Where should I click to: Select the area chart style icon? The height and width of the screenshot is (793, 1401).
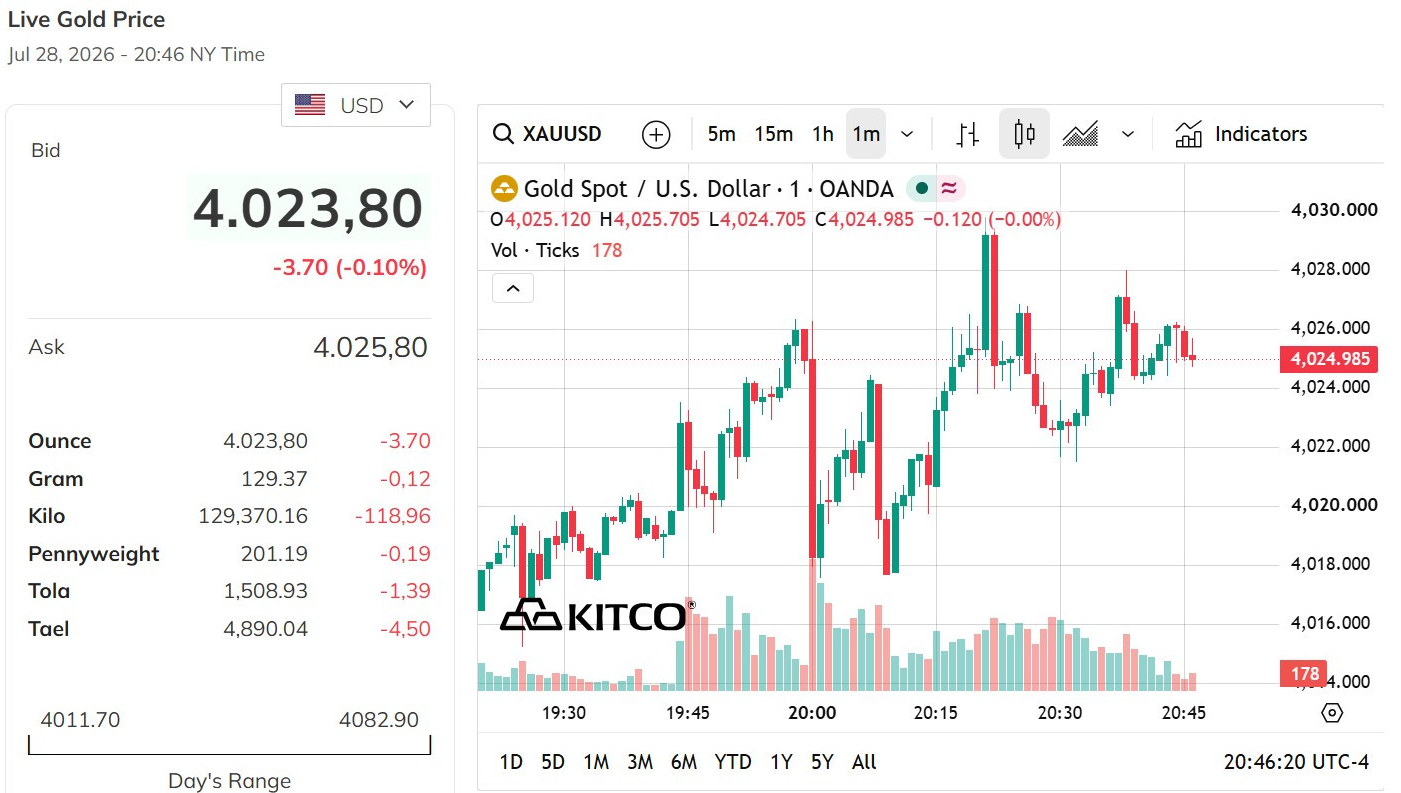(1080, 134)
